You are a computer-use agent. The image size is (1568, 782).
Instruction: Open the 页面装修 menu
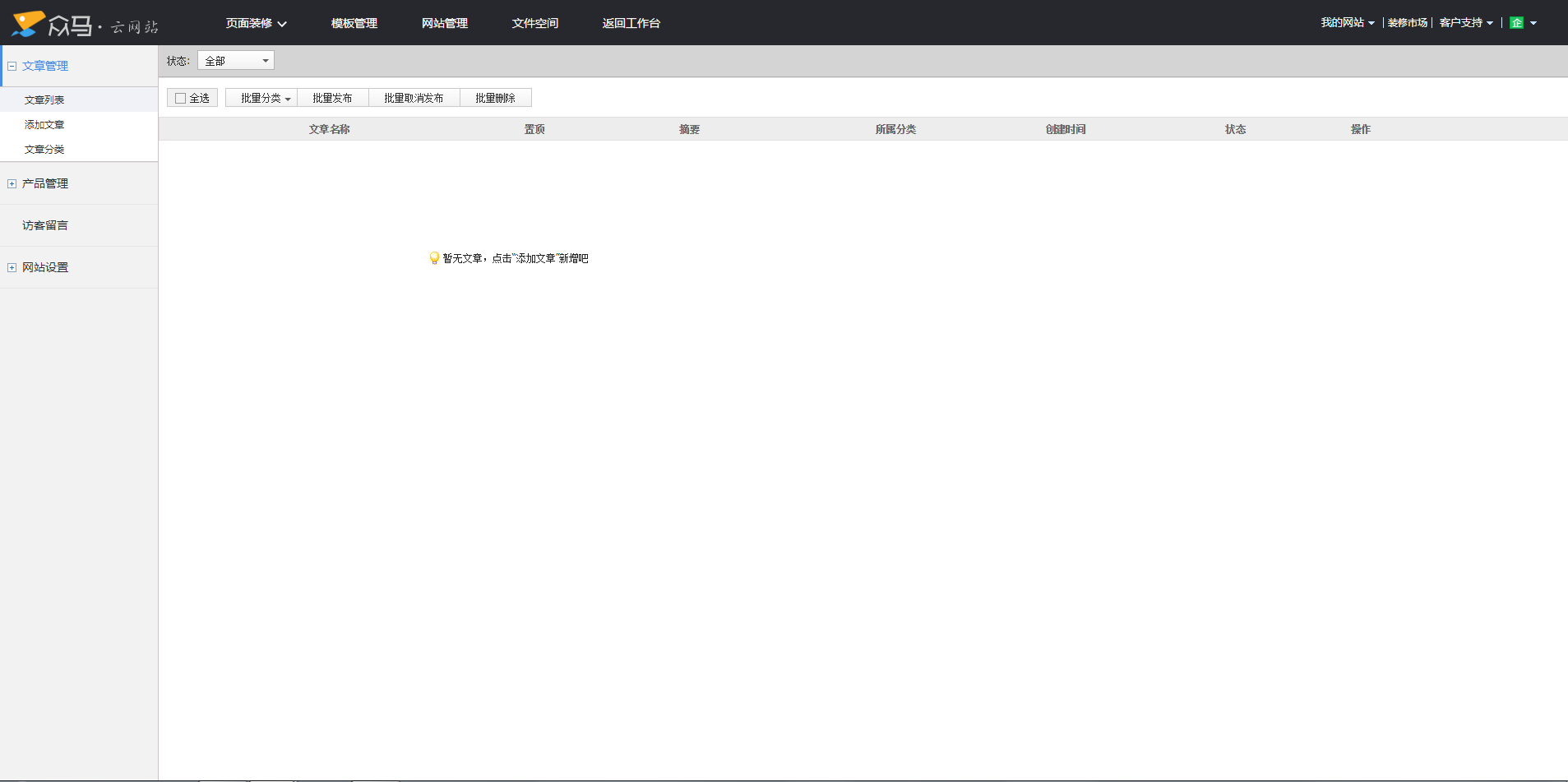[x=256, y=23]
